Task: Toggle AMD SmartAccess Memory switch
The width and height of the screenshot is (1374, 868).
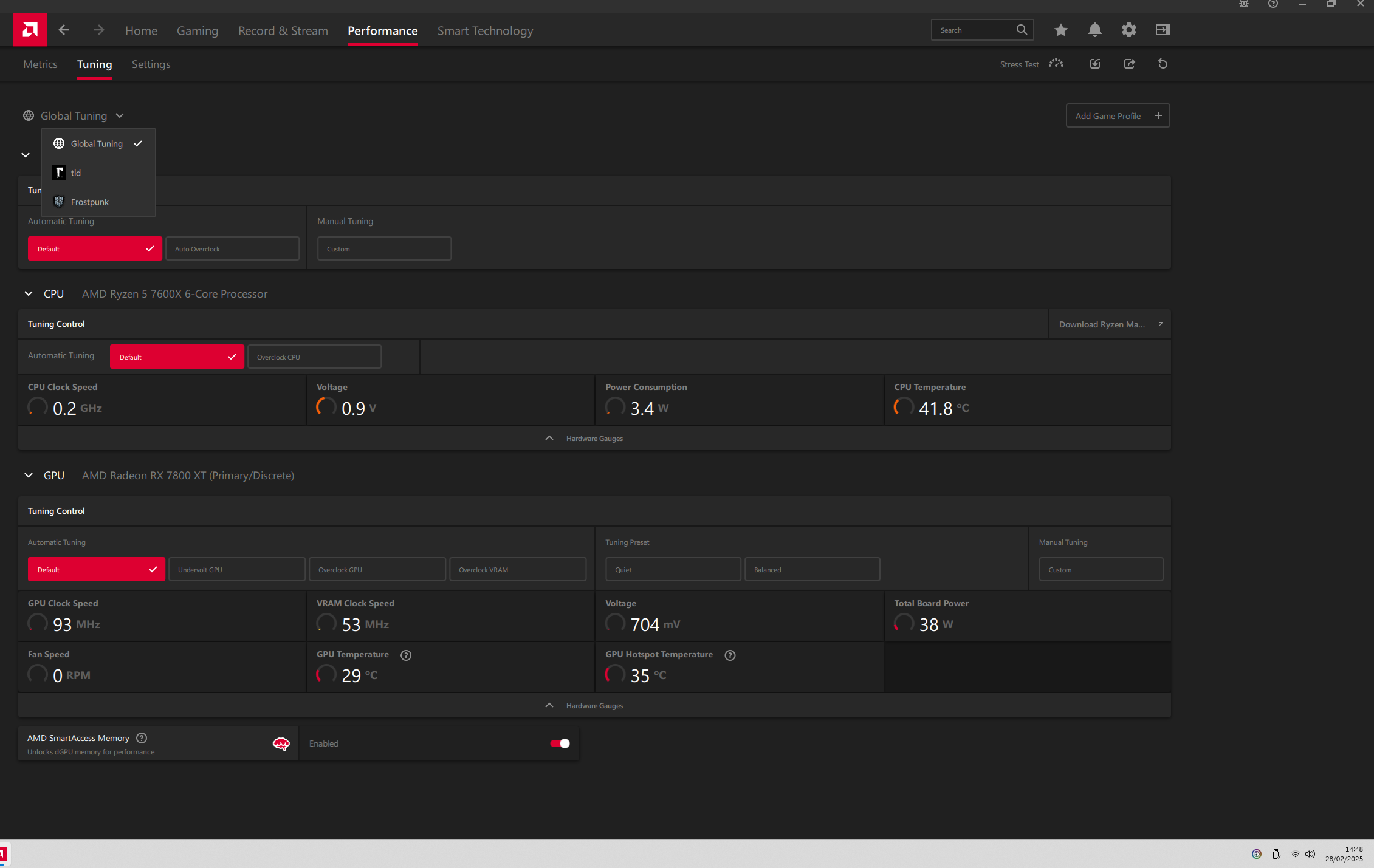Action: [560, 743]
